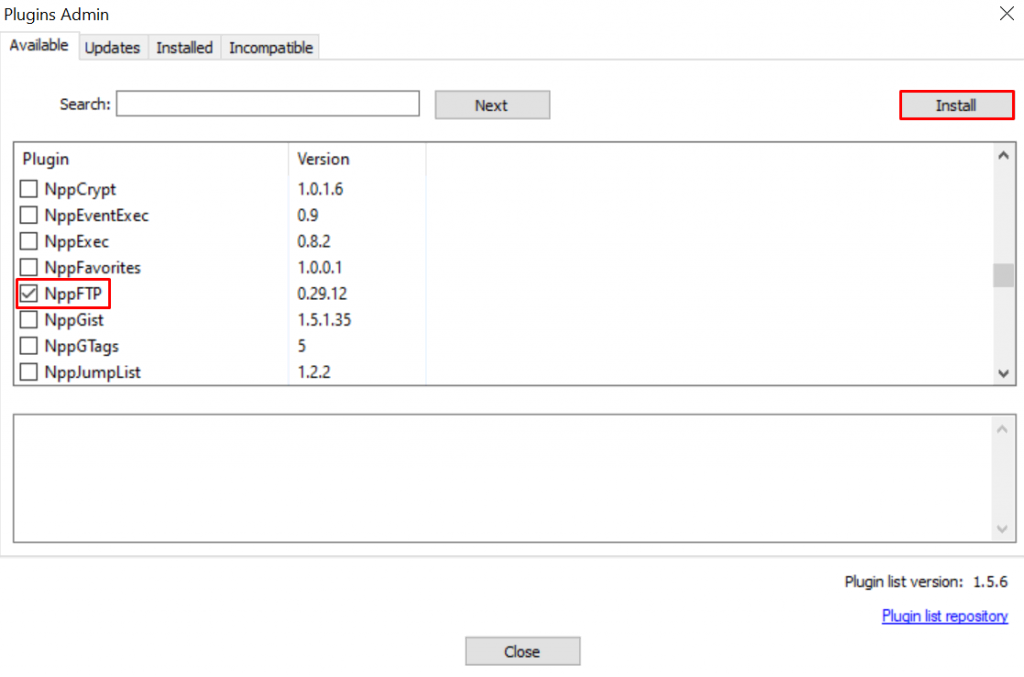This screenshot has height=677, width=1024.
Task: Click the plugin list scroll-down arrow
Action: click(x=1004, y=373)
